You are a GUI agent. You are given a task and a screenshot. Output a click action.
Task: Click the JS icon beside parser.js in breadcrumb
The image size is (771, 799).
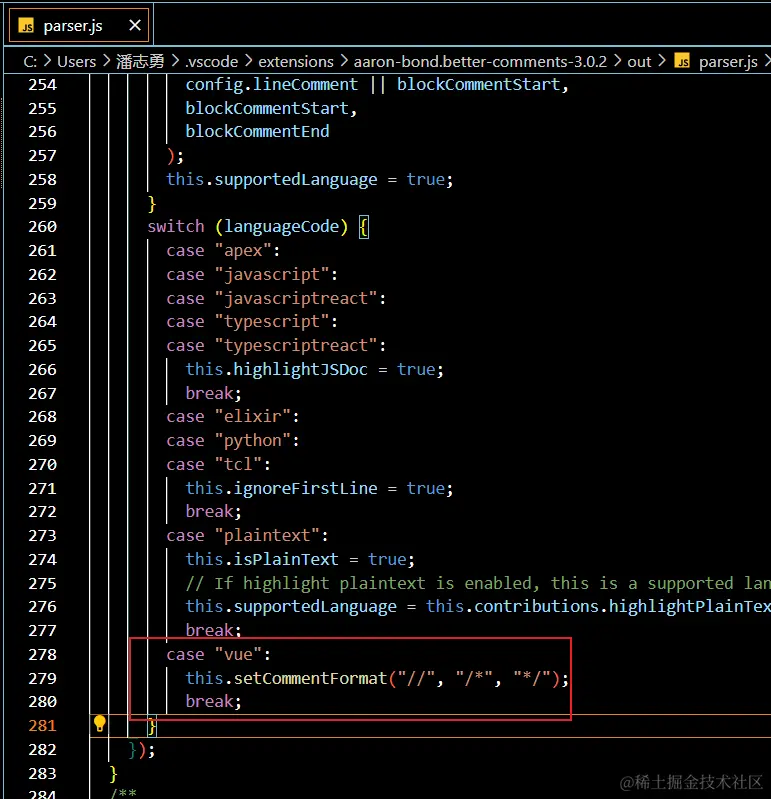[682, 61]
